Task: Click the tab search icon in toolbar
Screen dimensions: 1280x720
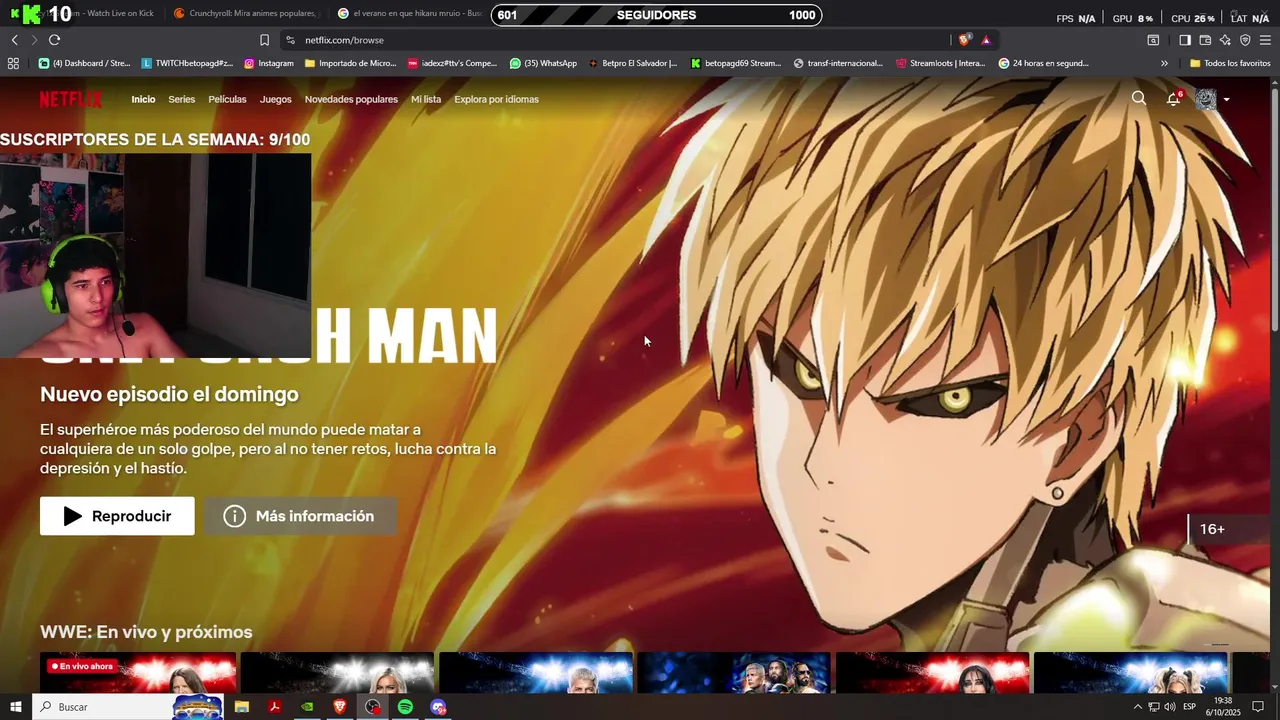Action: point(1153,40)
